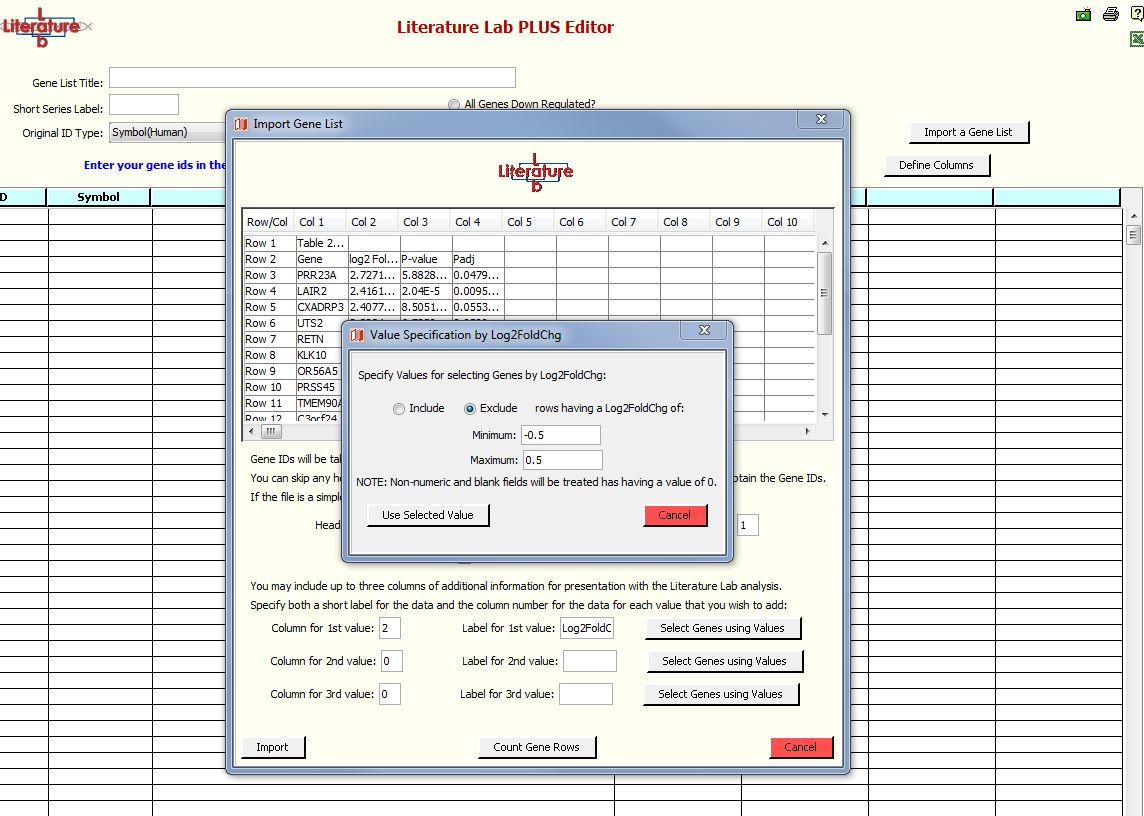Click the preview table's right scroll arrow
This screenshot has width=1144, height=816.
808,431
